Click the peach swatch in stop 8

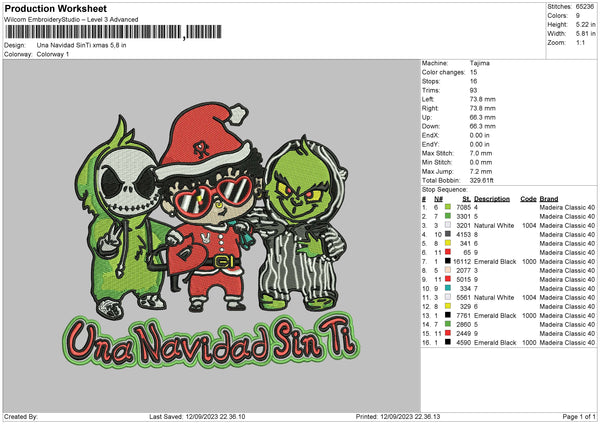[x=447, y=270]
